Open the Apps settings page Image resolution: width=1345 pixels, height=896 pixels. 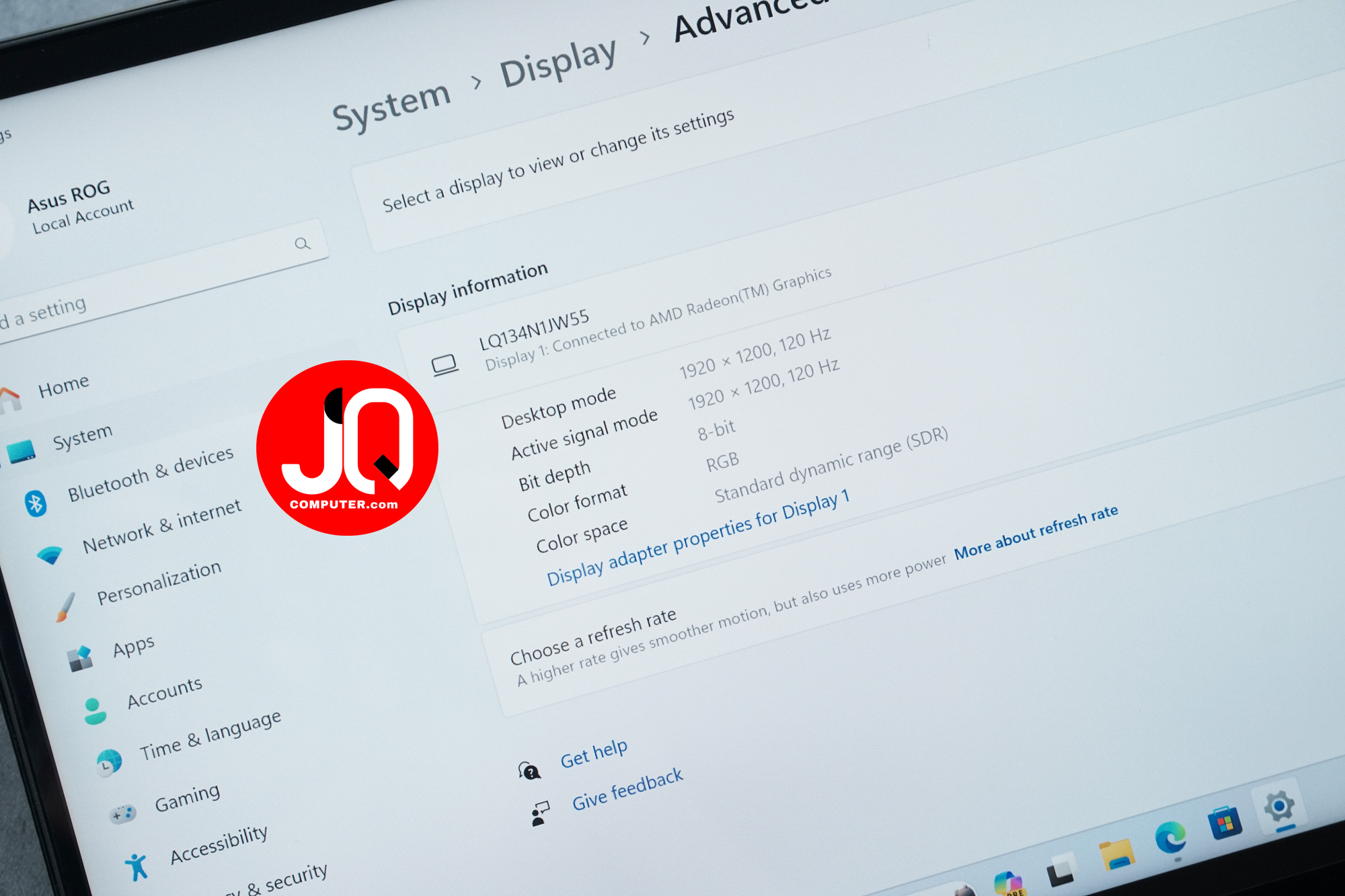tap(134, 646)
